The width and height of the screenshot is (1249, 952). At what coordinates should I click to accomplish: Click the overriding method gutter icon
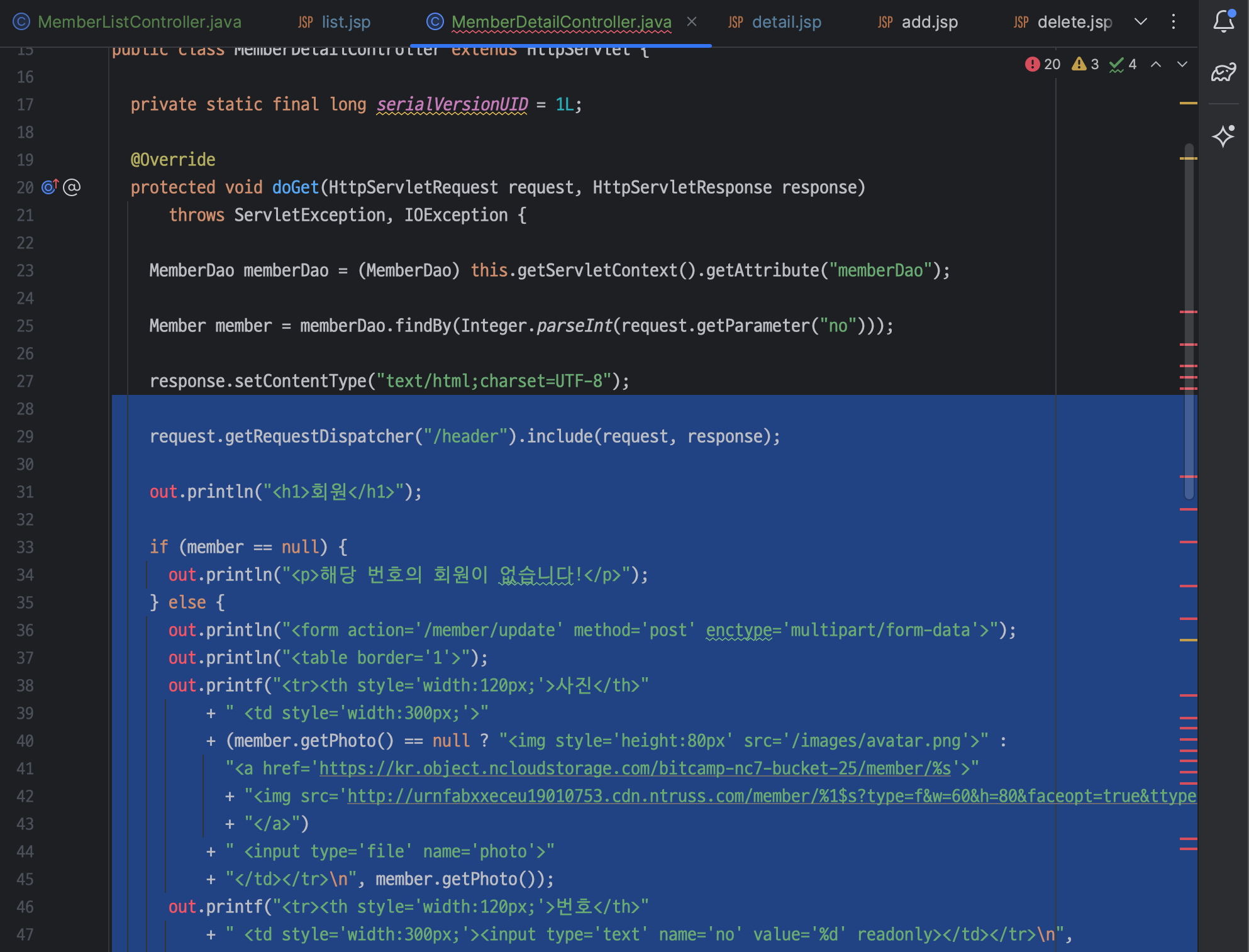pos(50,187)
